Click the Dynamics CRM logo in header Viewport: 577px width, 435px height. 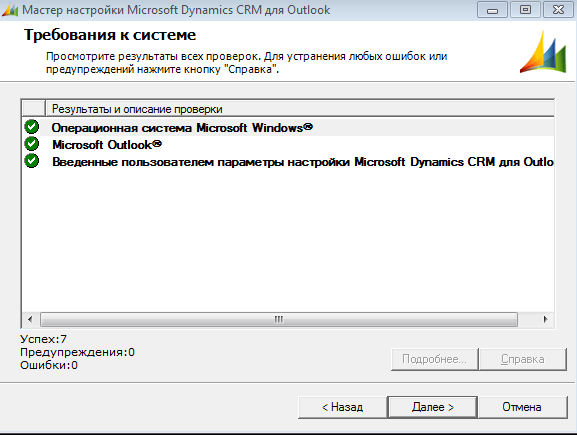[x=543, y=52]
